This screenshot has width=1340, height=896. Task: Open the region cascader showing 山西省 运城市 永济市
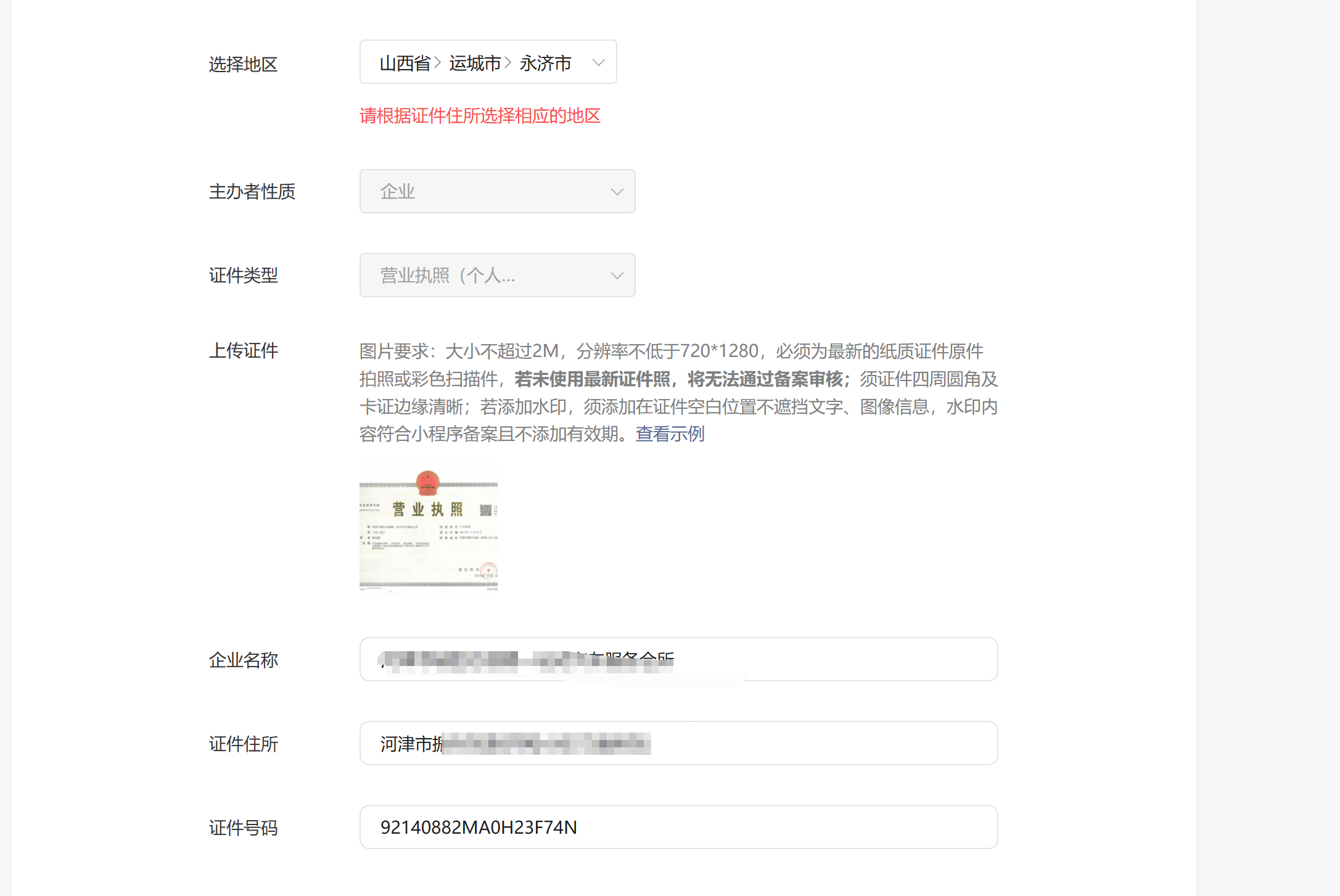point(487,62)
